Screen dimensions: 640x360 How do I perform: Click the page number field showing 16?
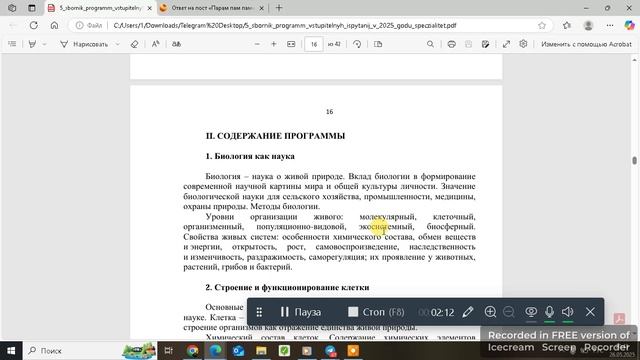tap(313, 44)
